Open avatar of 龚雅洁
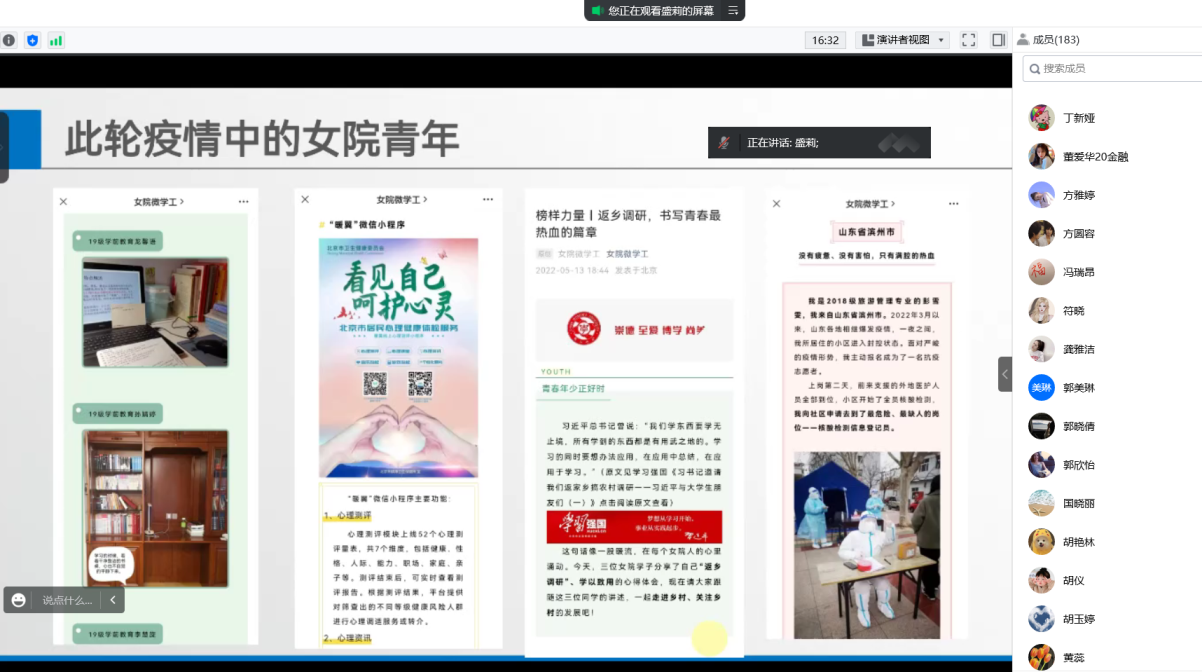Screen dimensions: 1202x672 click(1041, 349)
